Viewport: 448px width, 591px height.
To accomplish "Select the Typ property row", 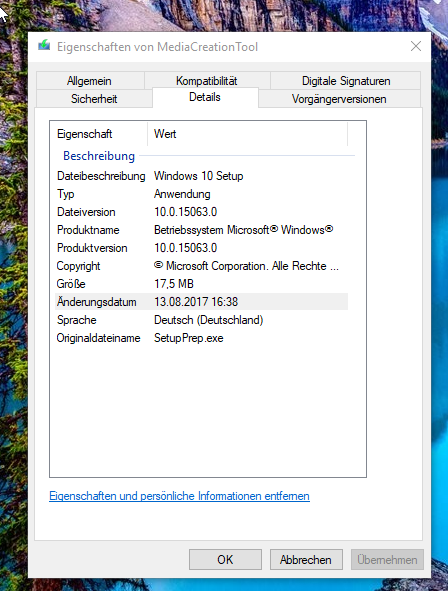I will [202, 194].
